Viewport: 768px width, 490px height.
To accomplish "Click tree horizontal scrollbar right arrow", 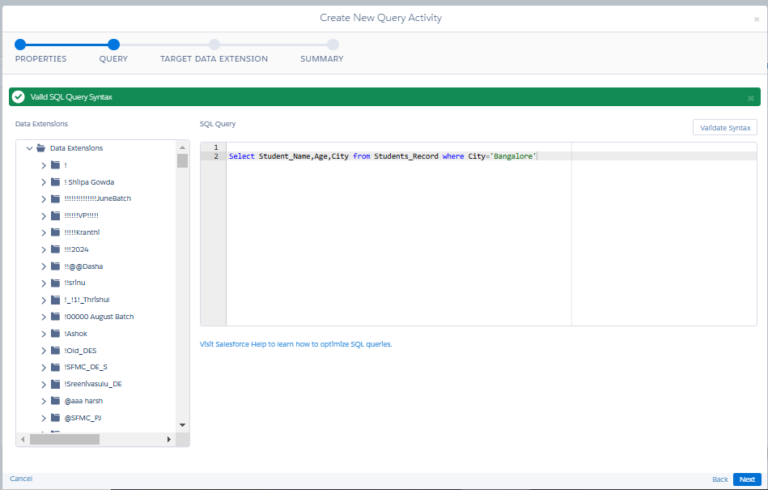I will click(168, 439).
